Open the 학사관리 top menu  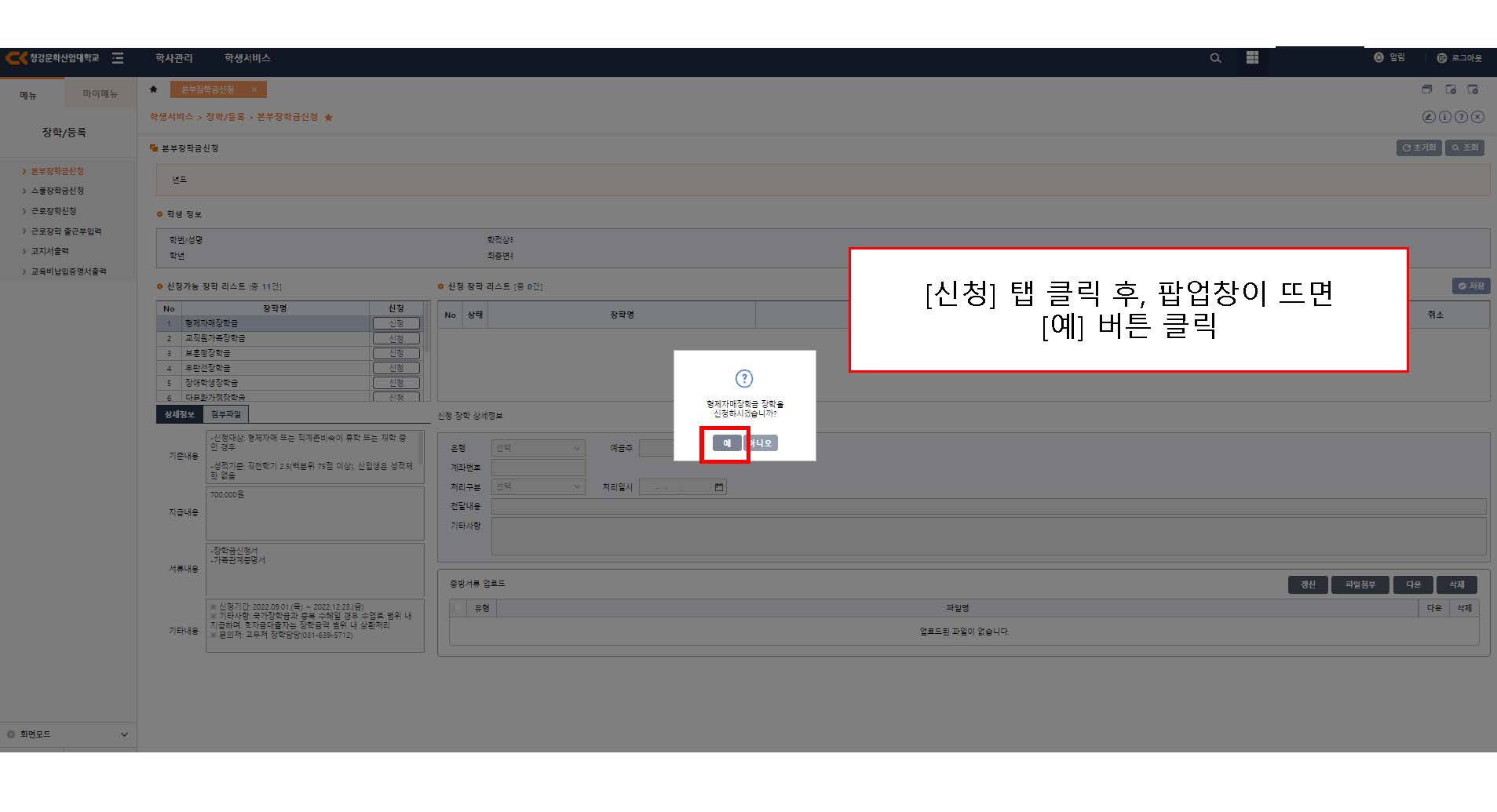(x=173, y=58)
